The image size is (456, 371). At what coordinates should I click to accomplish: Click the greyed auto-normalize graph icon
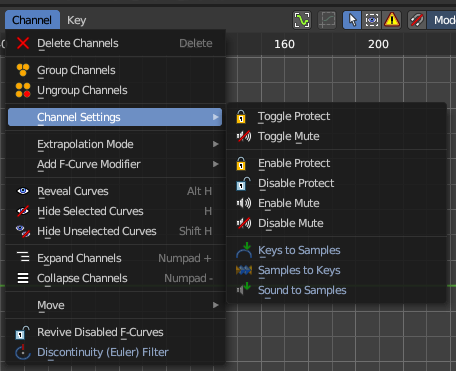(327, 20)
